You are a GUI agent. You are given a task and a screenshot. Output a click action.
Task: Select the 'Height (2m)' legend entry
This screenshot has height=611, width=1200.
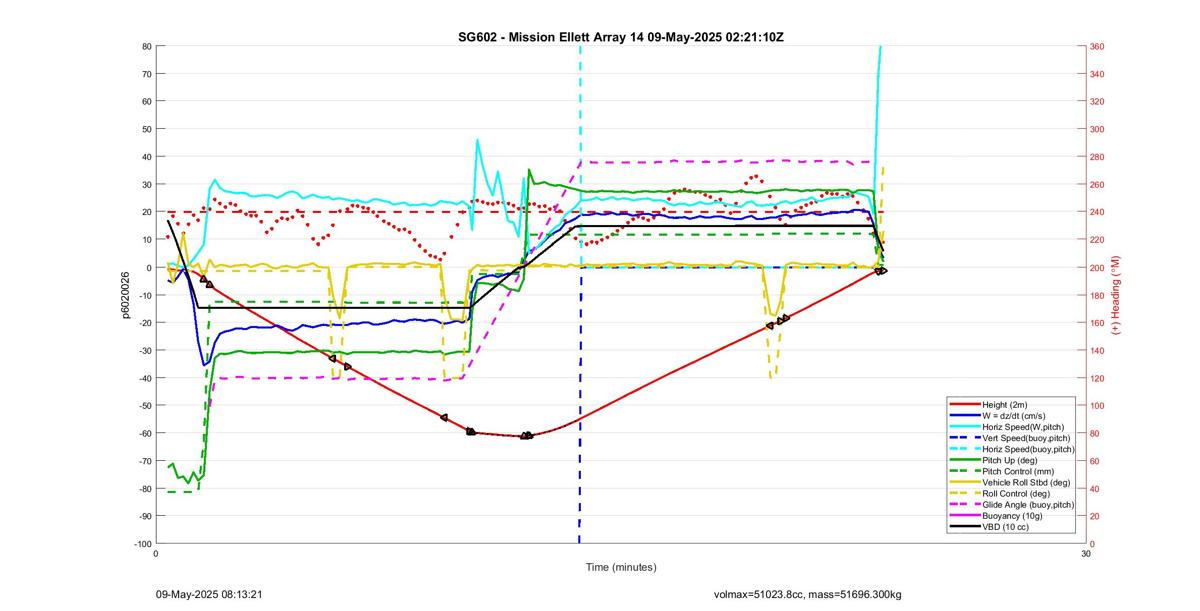tap(1011, 404)
